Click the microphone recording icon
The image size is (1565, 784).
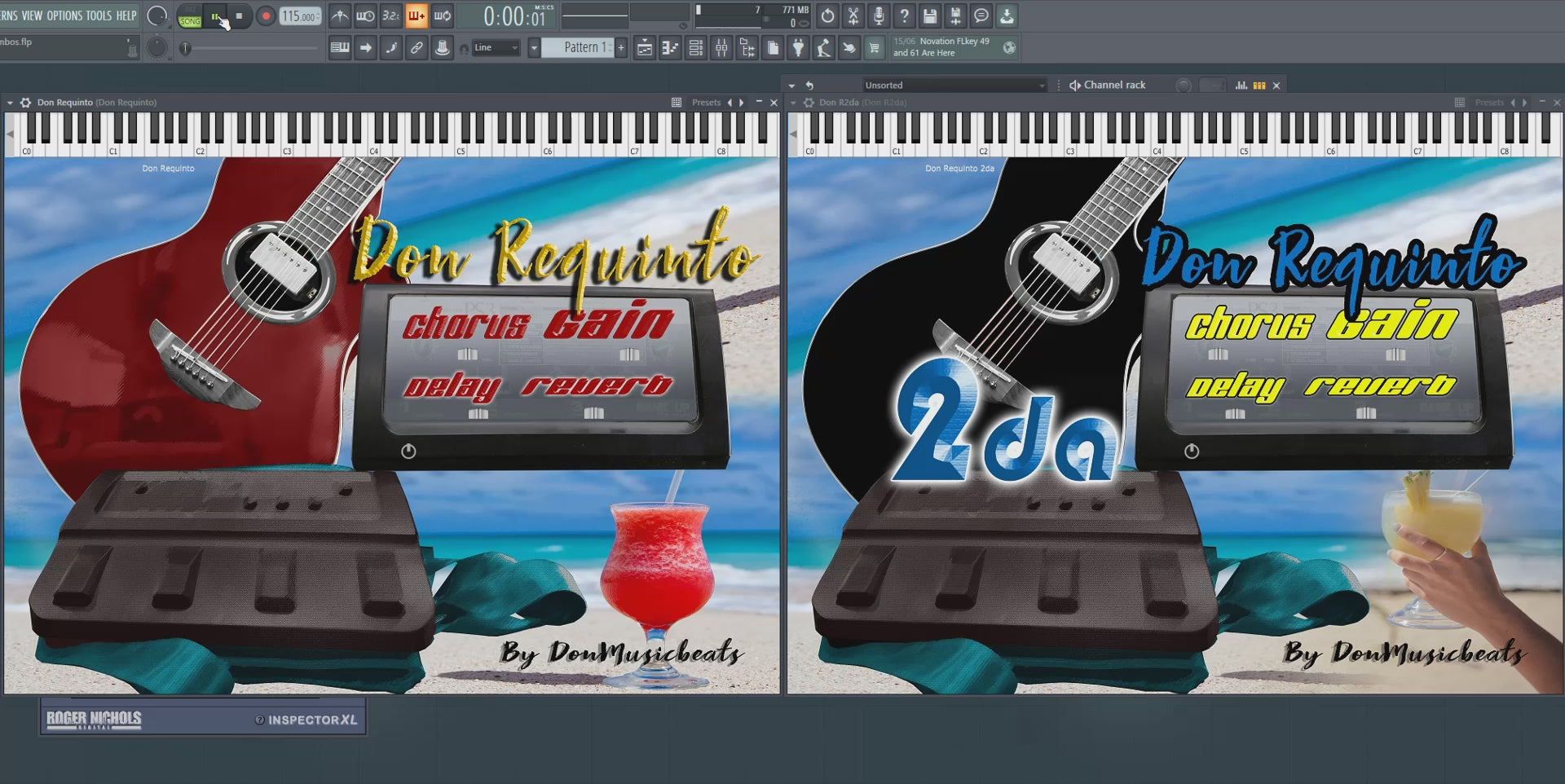pyautogui.click(x=879, y=15)
